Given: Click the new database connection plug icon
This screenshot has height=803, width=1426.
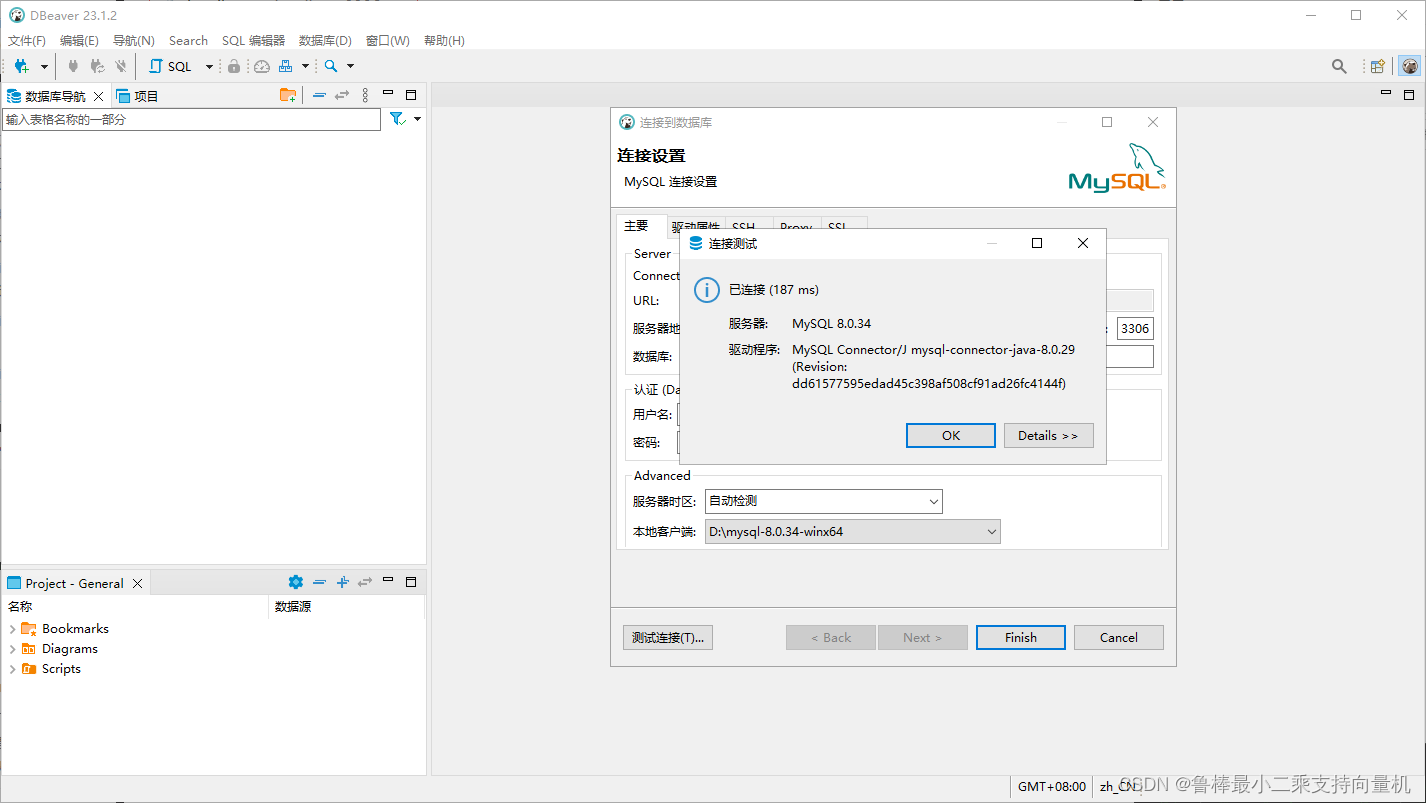Looking at the screenshot, I should [x=22, y=66].
